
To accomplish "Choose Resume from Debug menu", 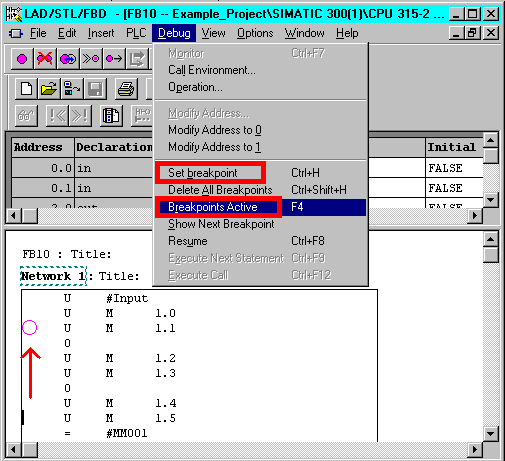I will coord(261,241).
